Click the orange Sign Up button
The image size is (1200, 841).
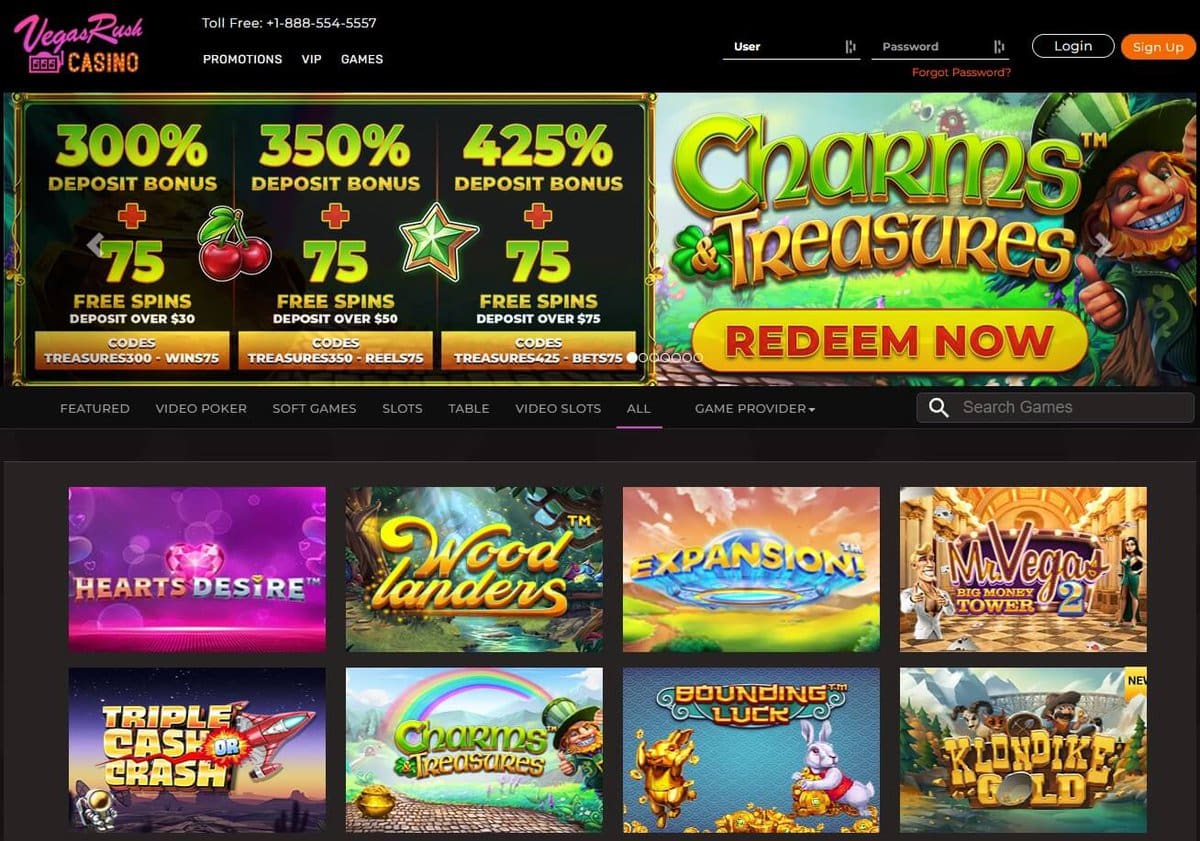coord(1158,47)
